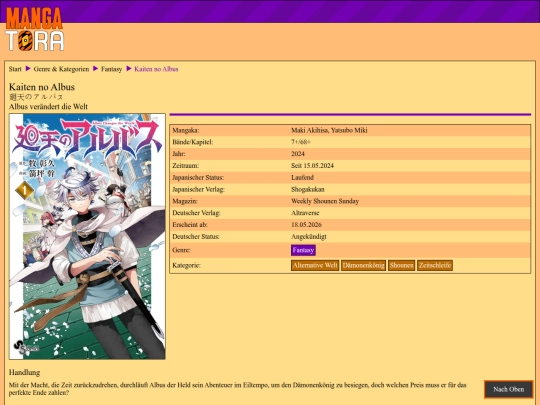Screen dimensions: 540x405
Task: Click the Mangaka: row label
Action: pyautogui.click(x=186, y=130)
